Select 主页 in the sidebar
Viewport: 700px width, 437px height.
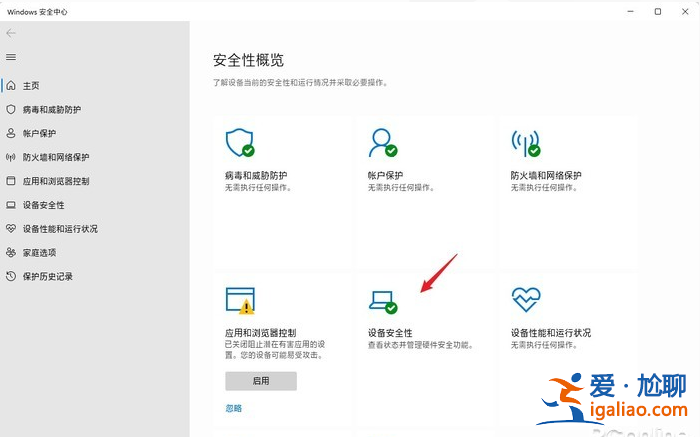(x=30, y=86)
